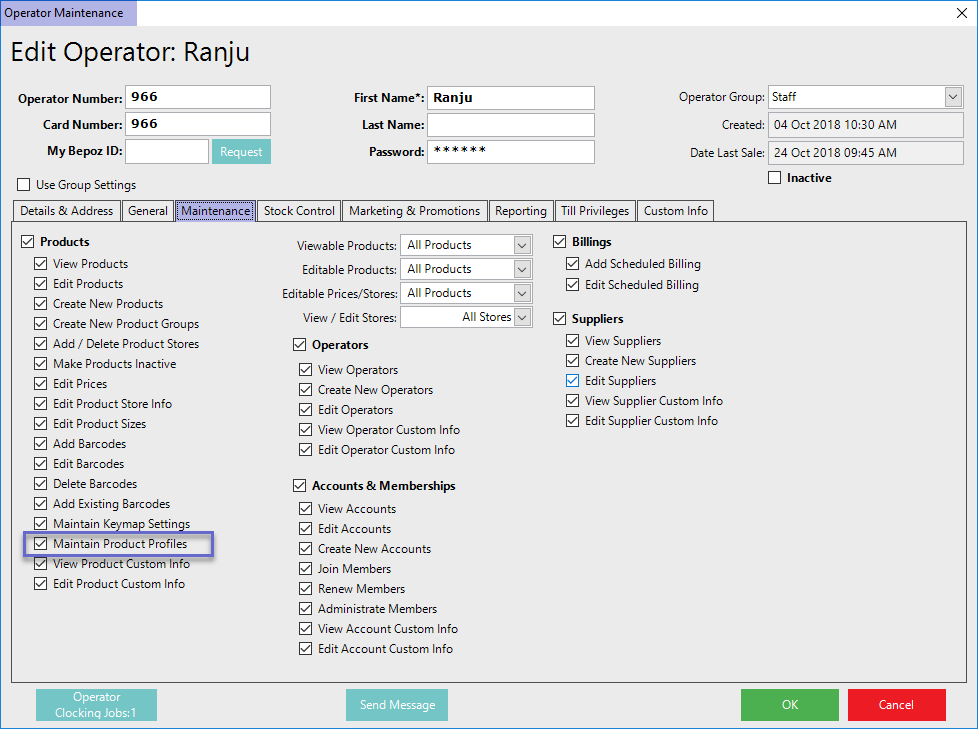Click the green OK button

click(x=789, y=705)
